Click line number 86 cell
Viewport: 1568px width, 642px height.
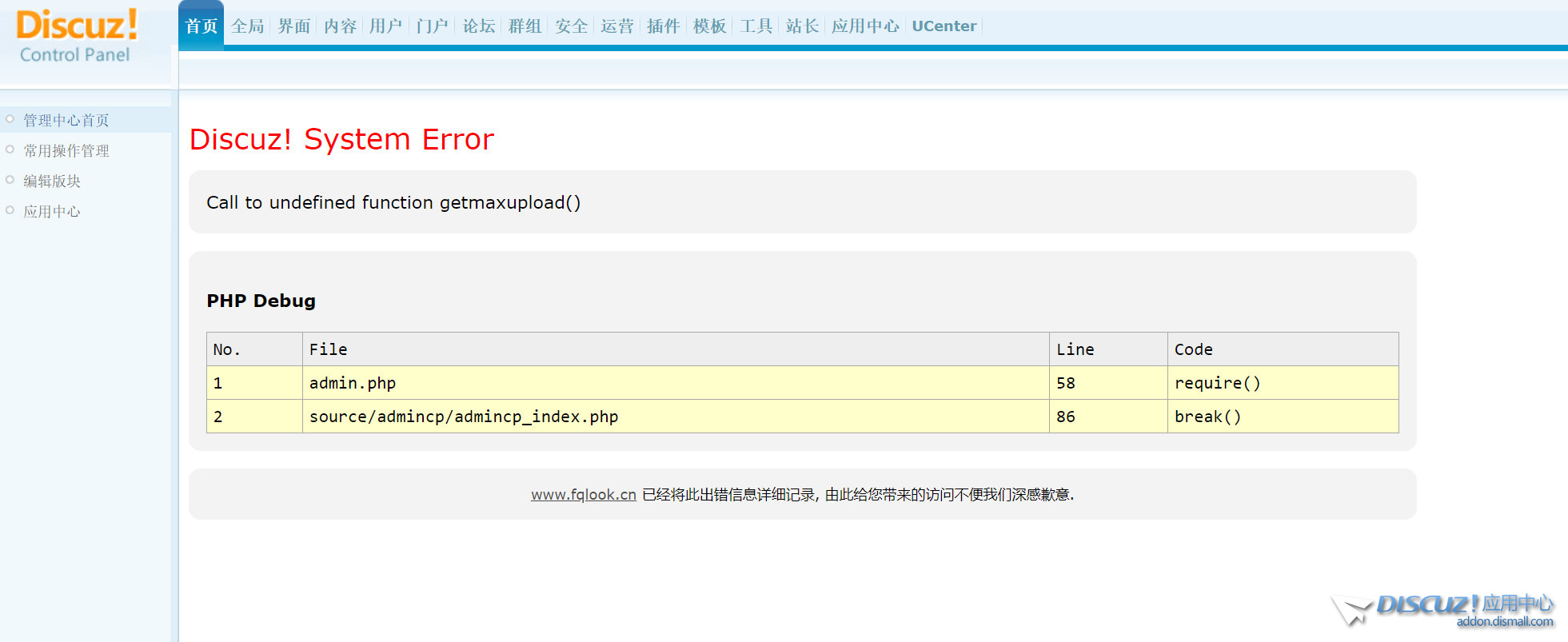(x=1108, y=417)
